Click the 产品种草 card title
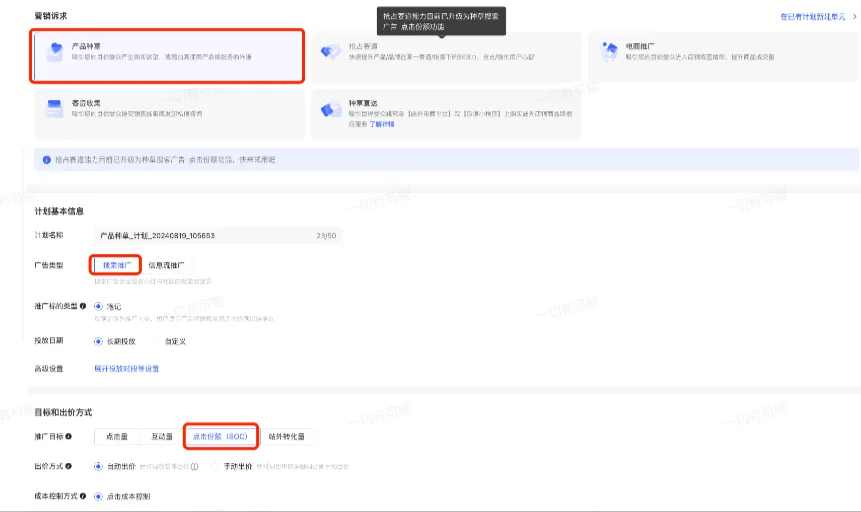861x512 pixels. [x=86, y=46]
